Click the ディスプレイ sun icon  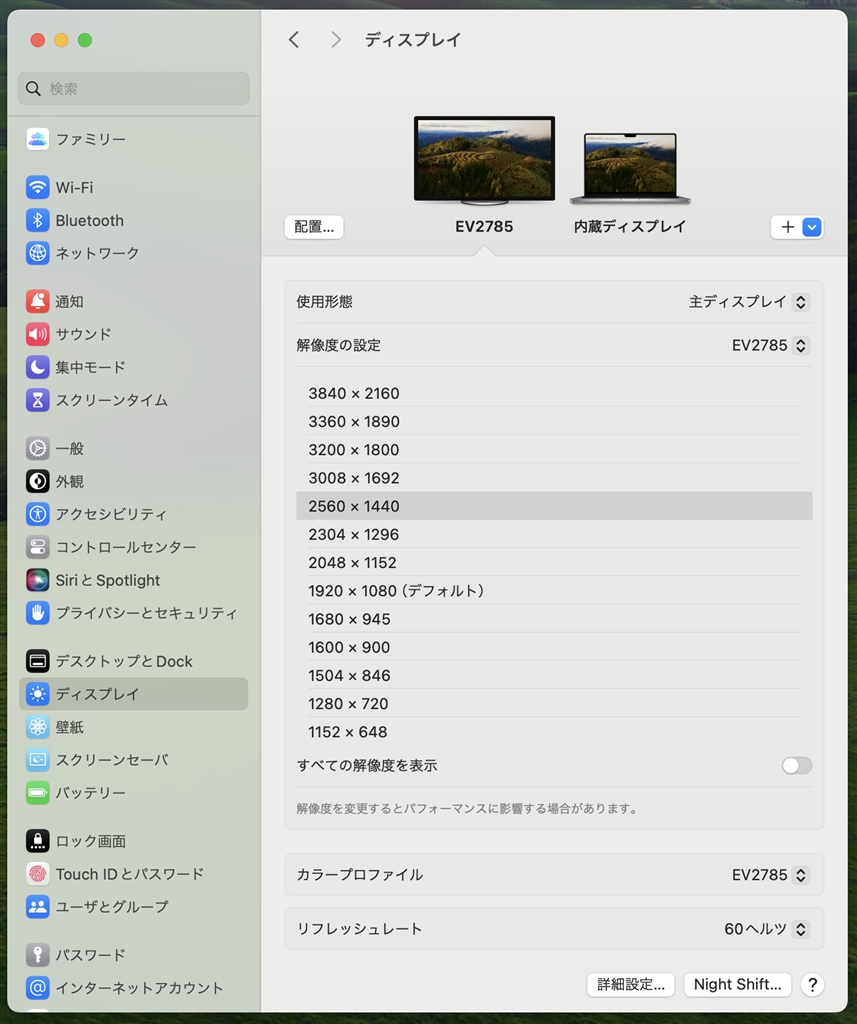(x=38, y=694)
